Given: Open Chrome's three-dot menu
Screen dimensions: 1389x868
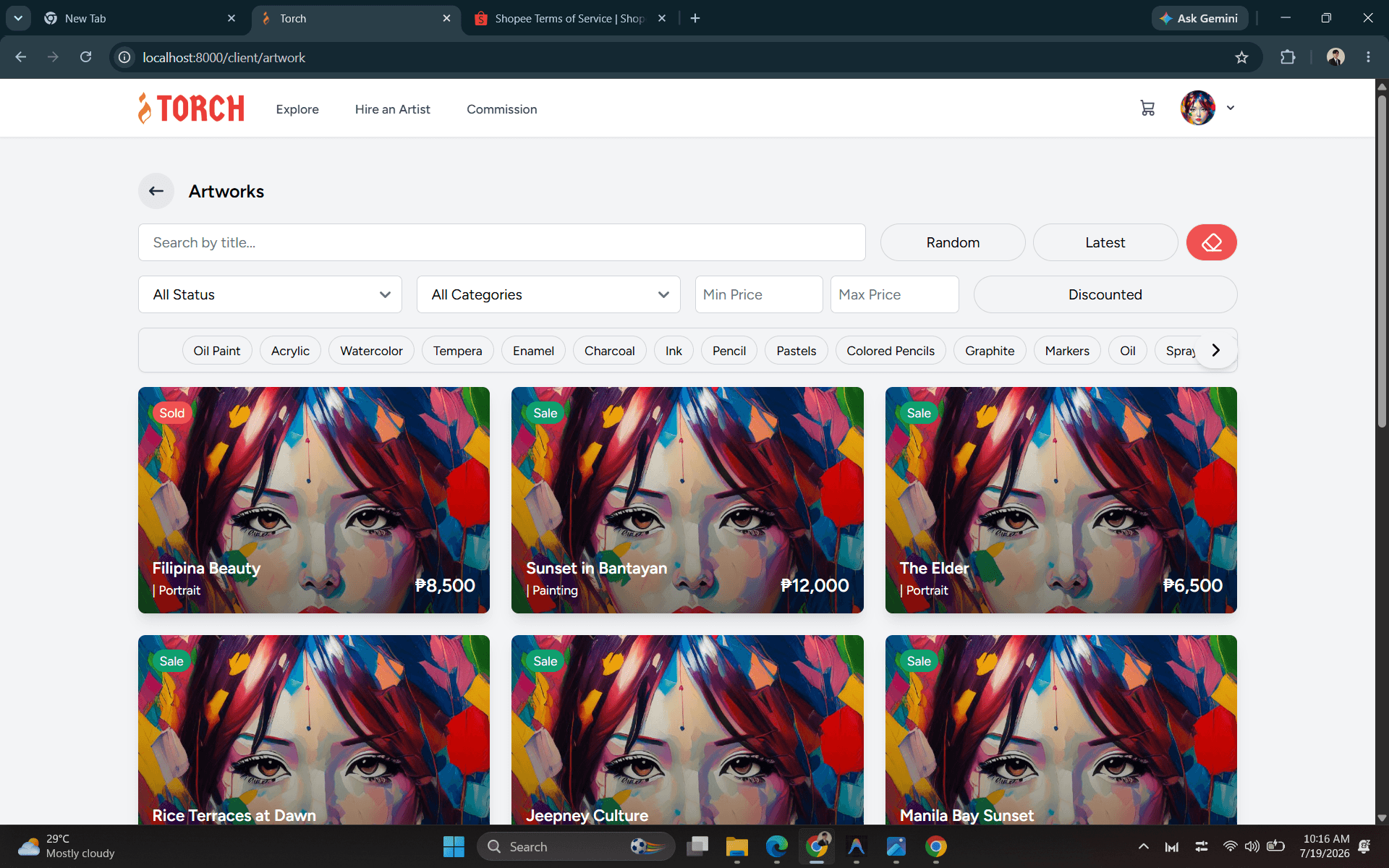Looking at the screenshot, I should point(1368,57).
